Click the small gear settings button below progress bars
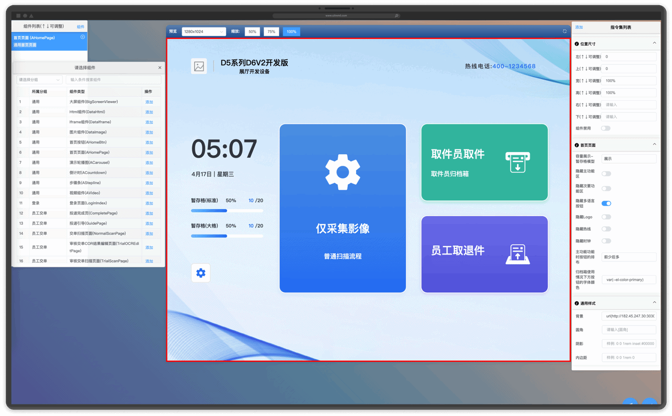The height and width of the screenshot is (416, 672). pos(201,273)
